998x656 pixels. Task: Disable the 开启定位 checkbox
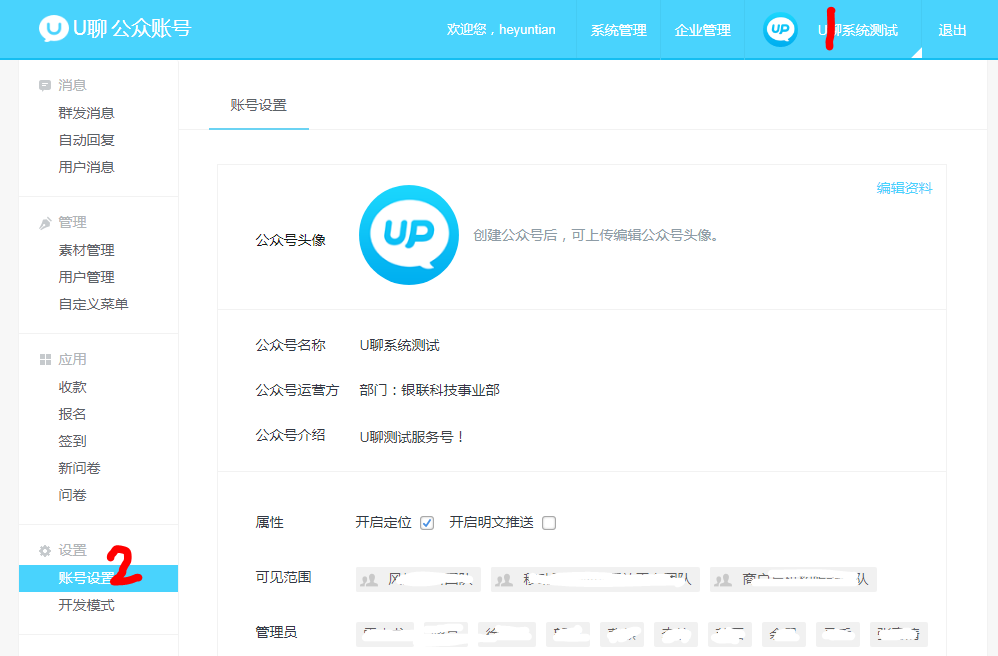tap(427, 523)
